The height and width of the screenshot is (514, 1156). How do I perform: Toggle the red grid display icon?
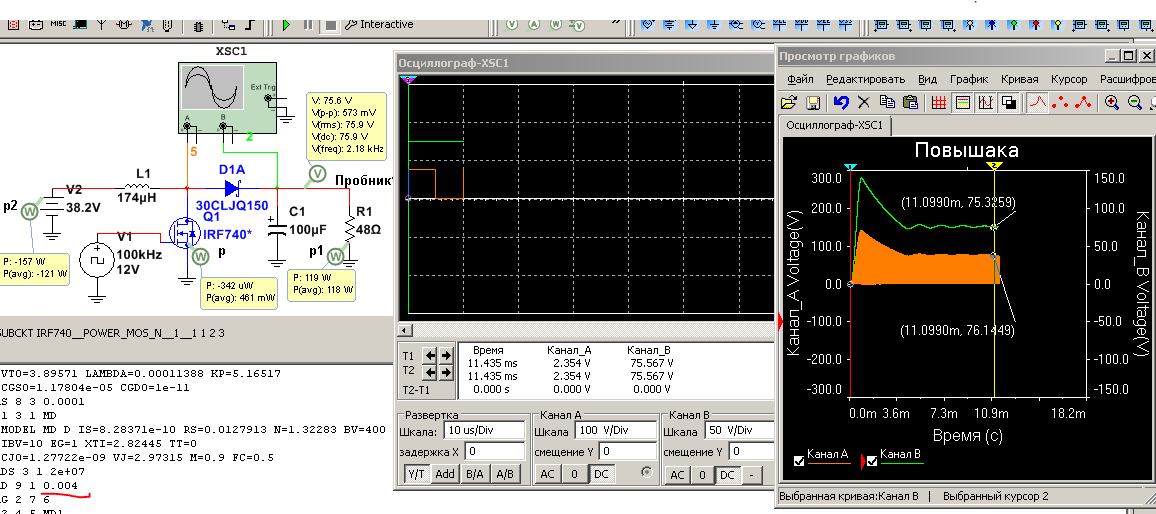tap(939, 102)
